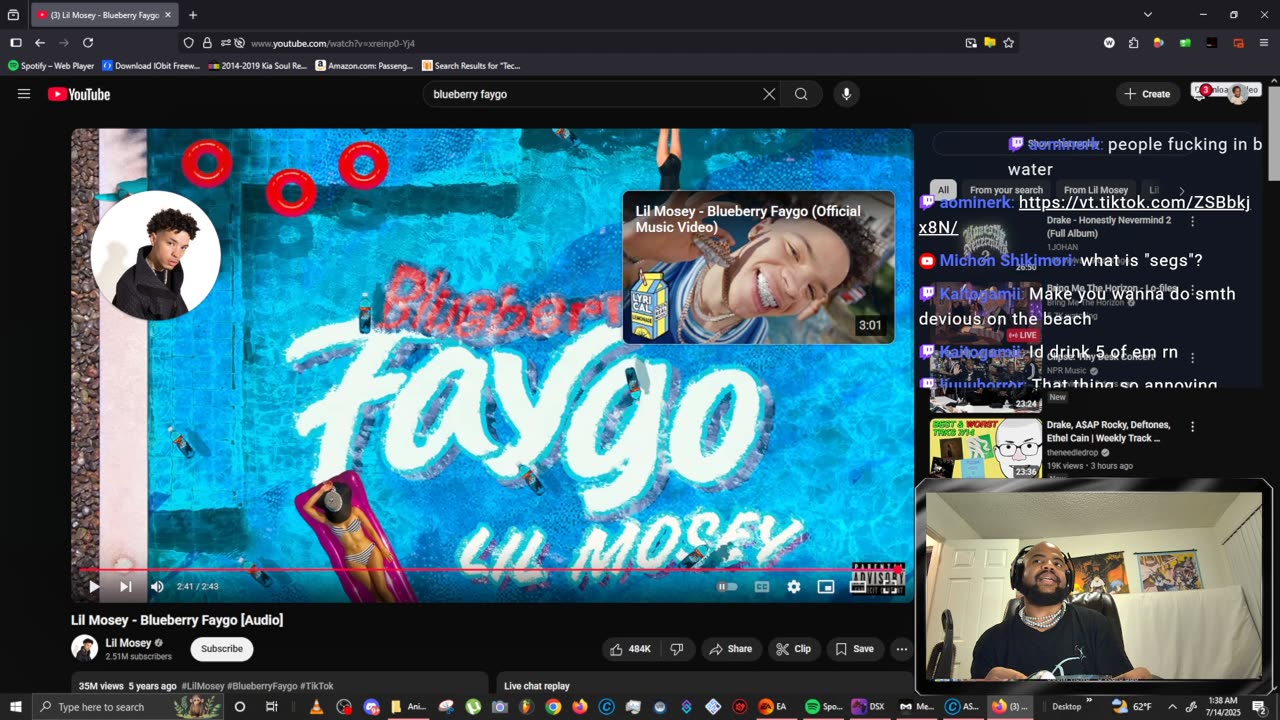Click the Windows taskbar search box
The height and width of the screenshot is (720, 1280).
point(128,707)
